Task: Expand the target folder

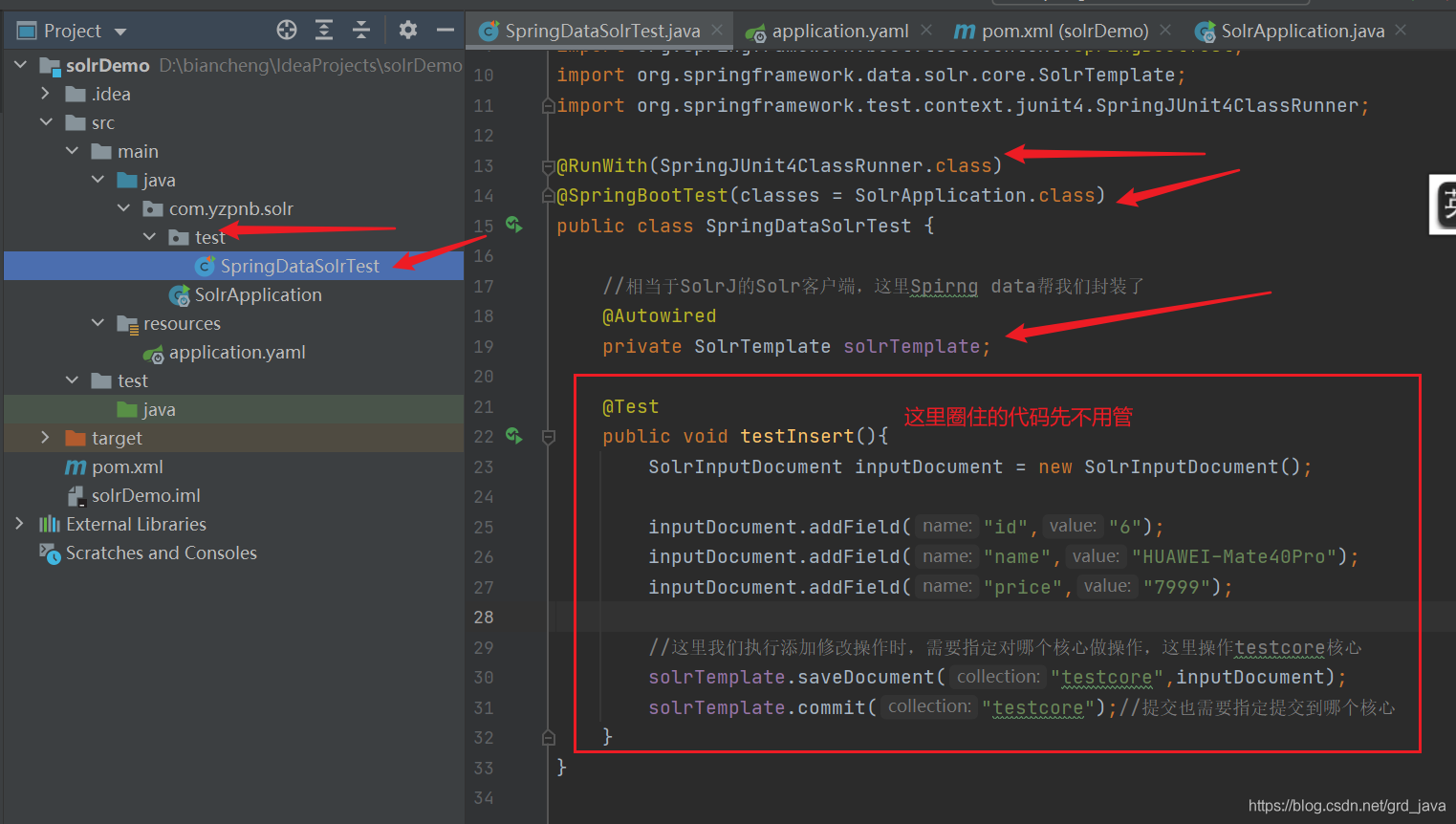Action: coord(45,438)
